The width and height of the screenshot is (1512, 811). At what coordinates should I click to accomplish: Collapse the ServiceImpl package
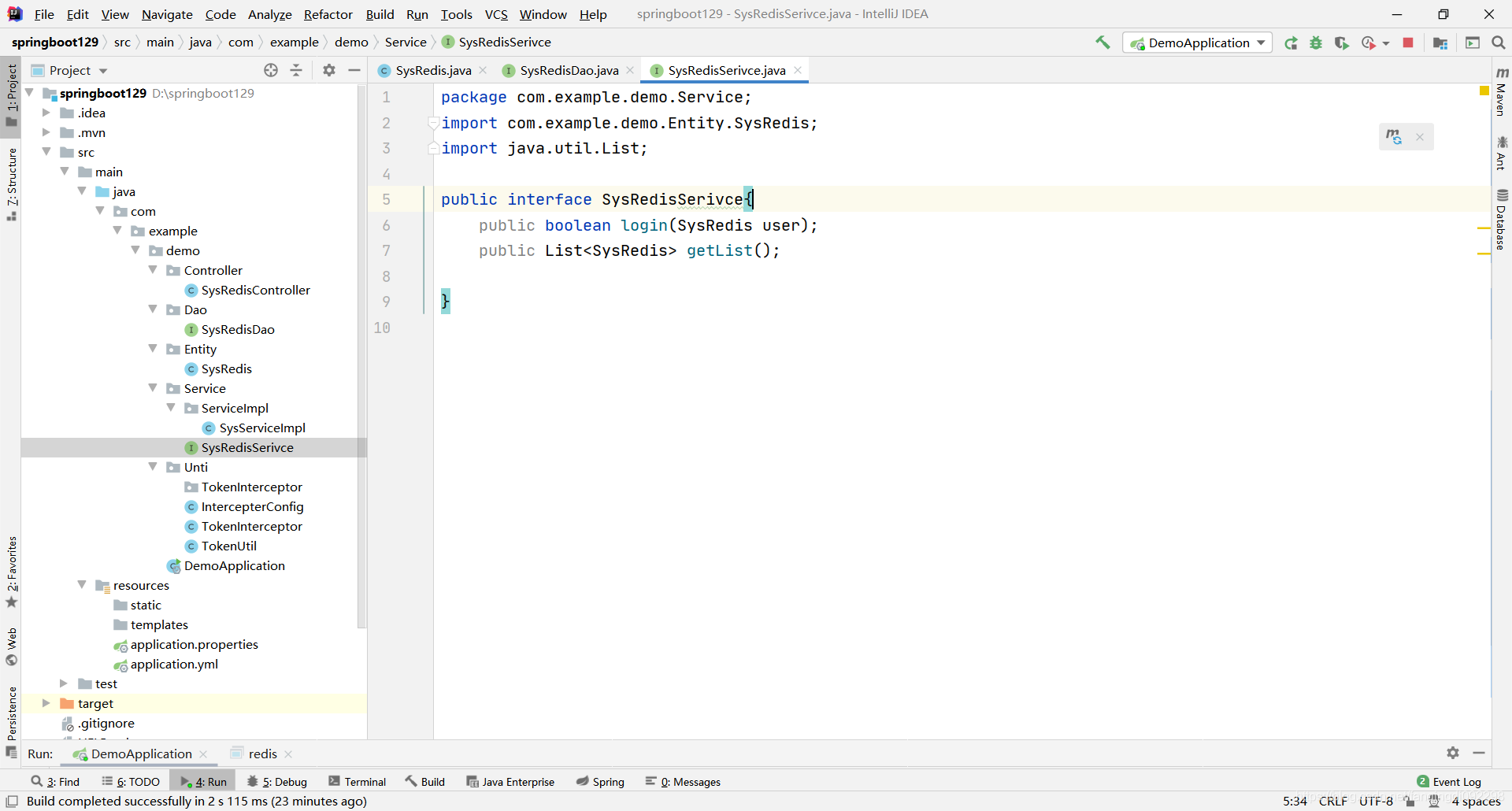point(171,408)
